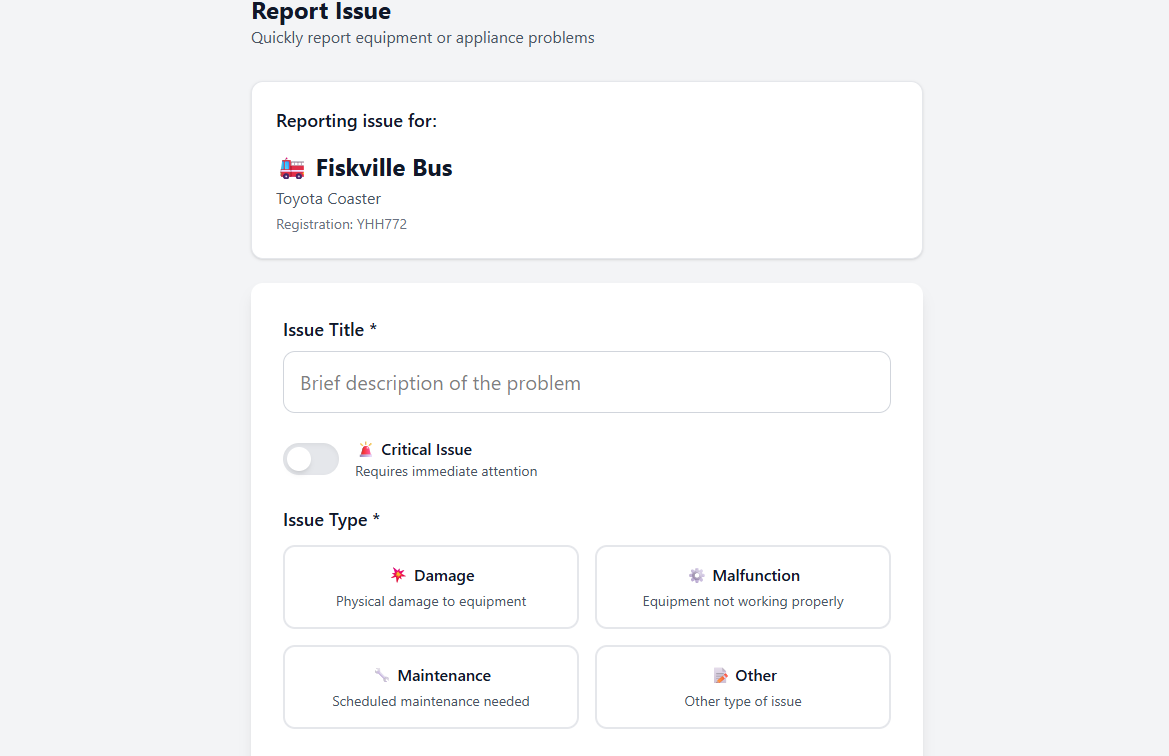Click the Fiskville Bus name
The width and height of the screenshot is (1169, 756).
(383, 168)
